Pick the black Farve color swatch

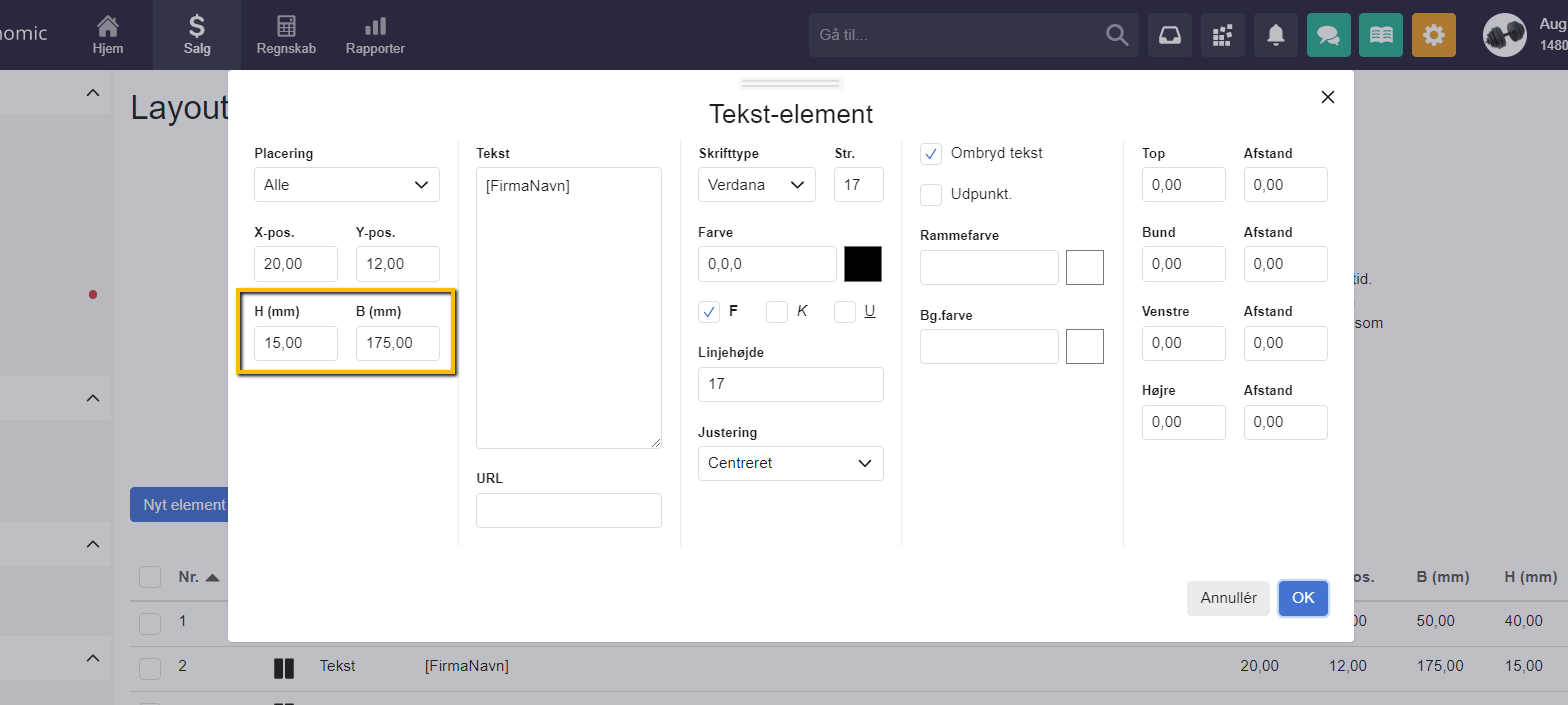(x=863, y=264)
